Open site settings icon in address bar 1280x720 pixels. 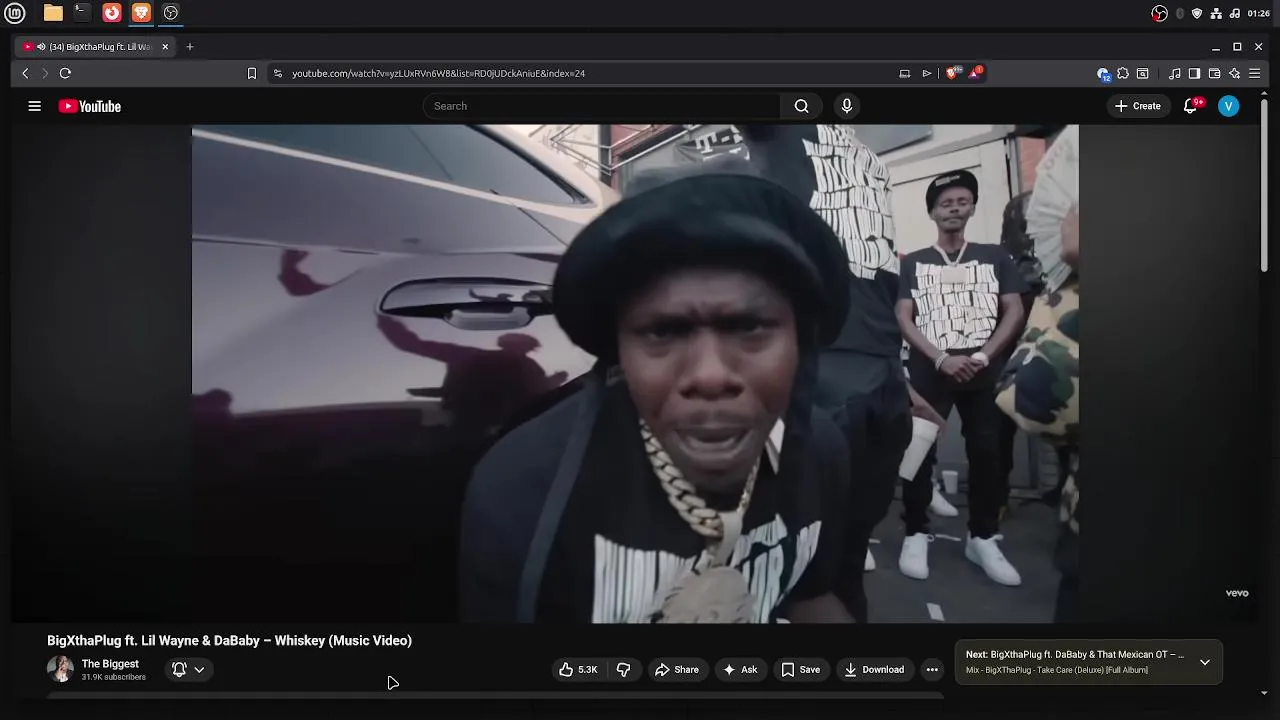pos(278,73)
